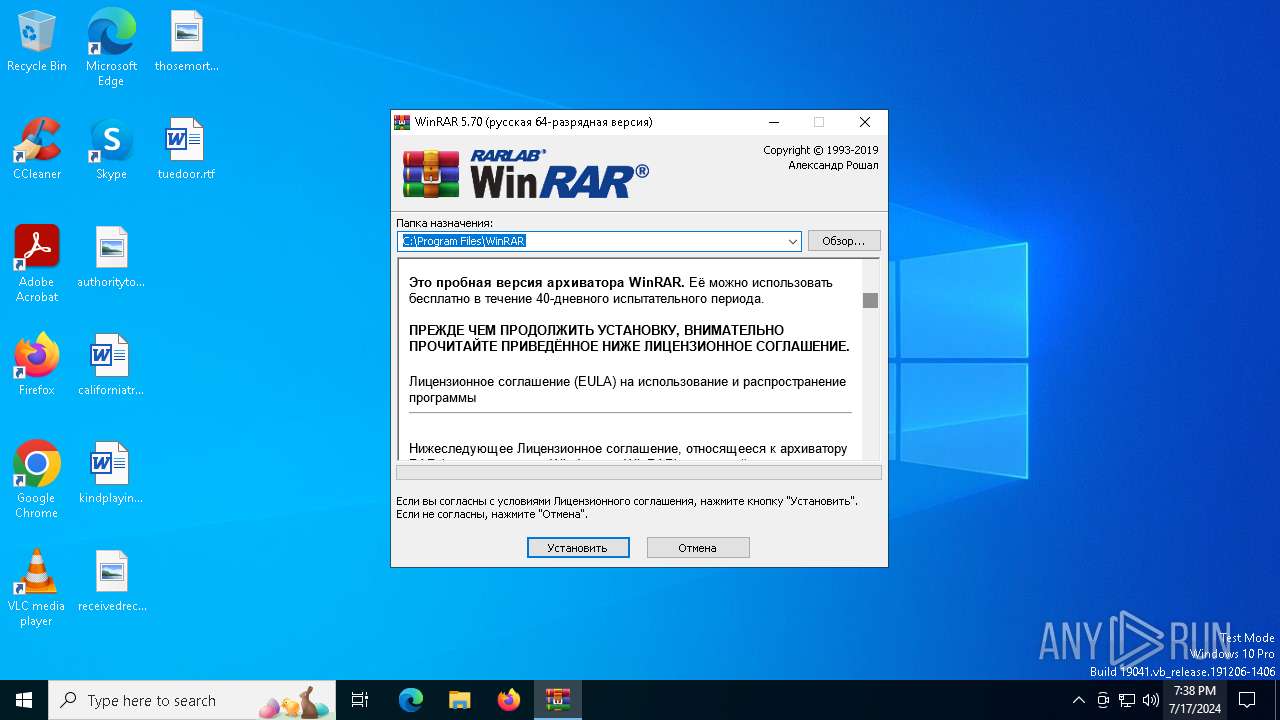The height and width of the screenshot is (720, 1280).
Task: Minimize the WinRAR installer window
Action: pyautogui.click(x=774, y=122)
